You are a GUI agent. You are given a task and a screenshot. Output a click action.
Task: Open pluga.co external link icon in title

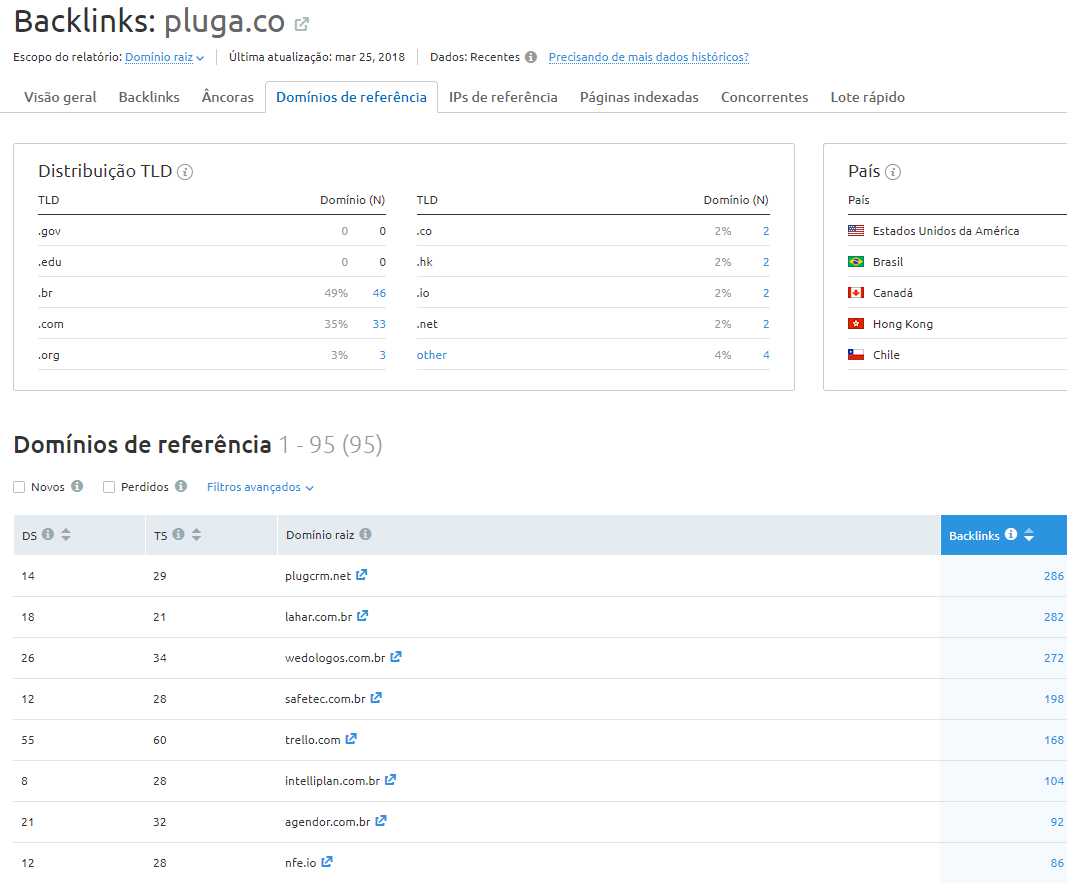coord(301,24)
